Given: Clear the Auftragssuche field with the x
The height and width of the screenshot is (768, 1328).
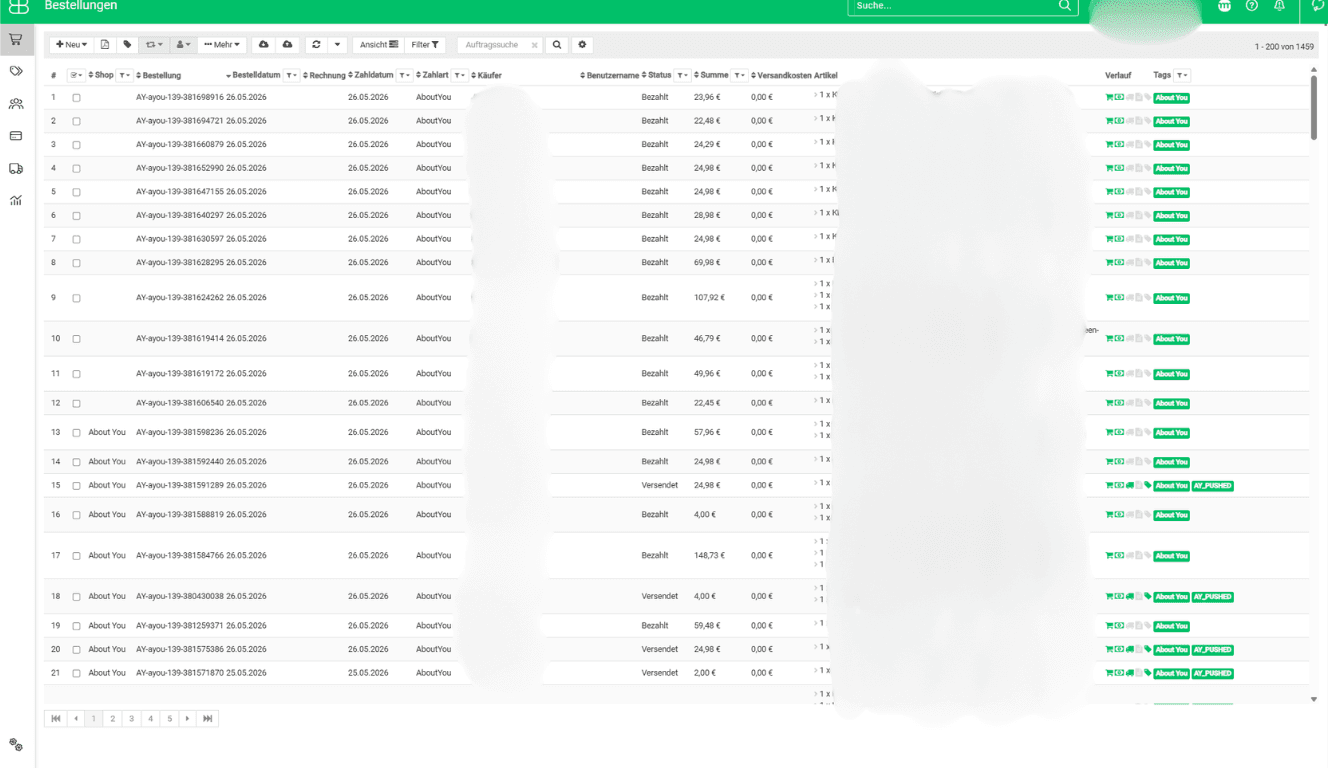Looking at the screenshot, I should [x=534, y=45].
